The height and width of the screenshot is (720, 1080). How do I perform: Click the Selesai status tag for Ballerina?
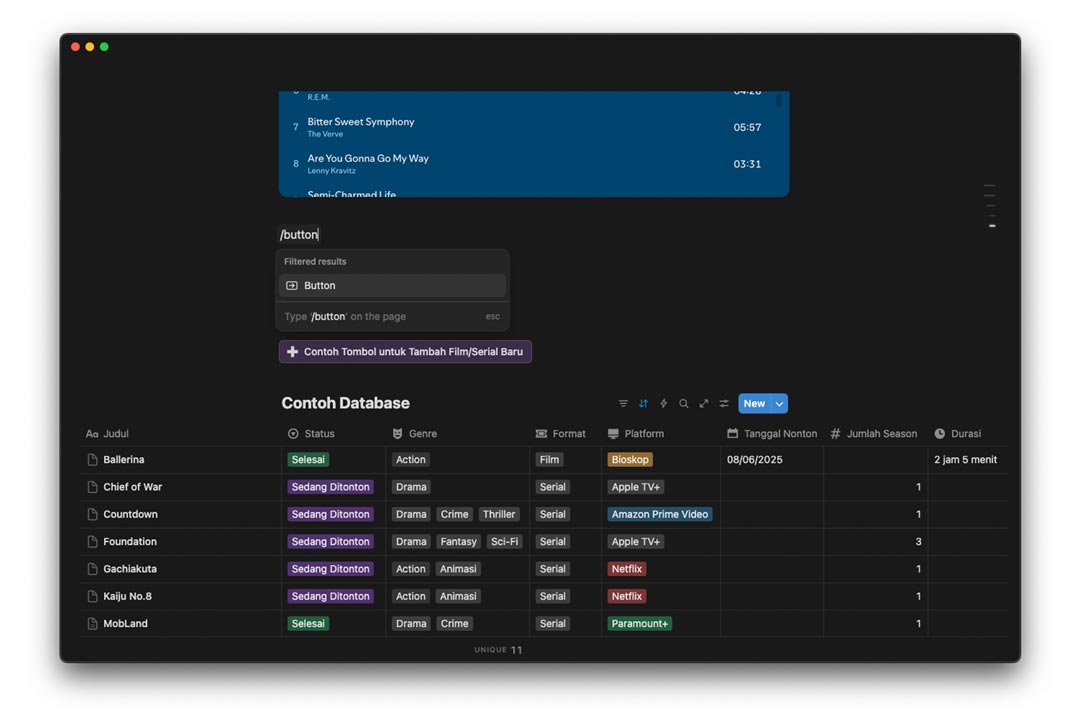point(308,460)
